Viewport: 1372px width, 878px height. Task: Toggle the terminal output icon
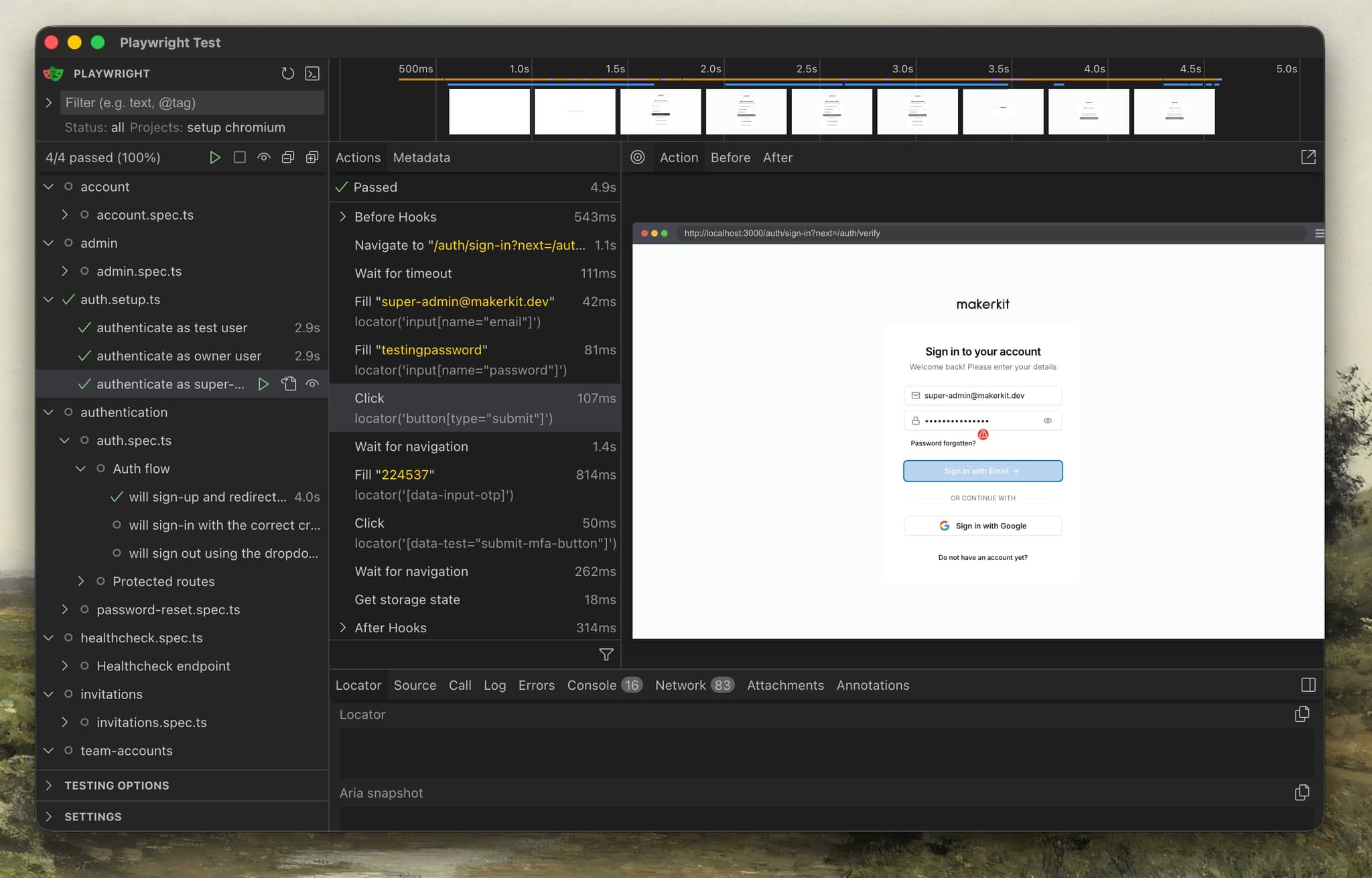[x=312, y=74]
